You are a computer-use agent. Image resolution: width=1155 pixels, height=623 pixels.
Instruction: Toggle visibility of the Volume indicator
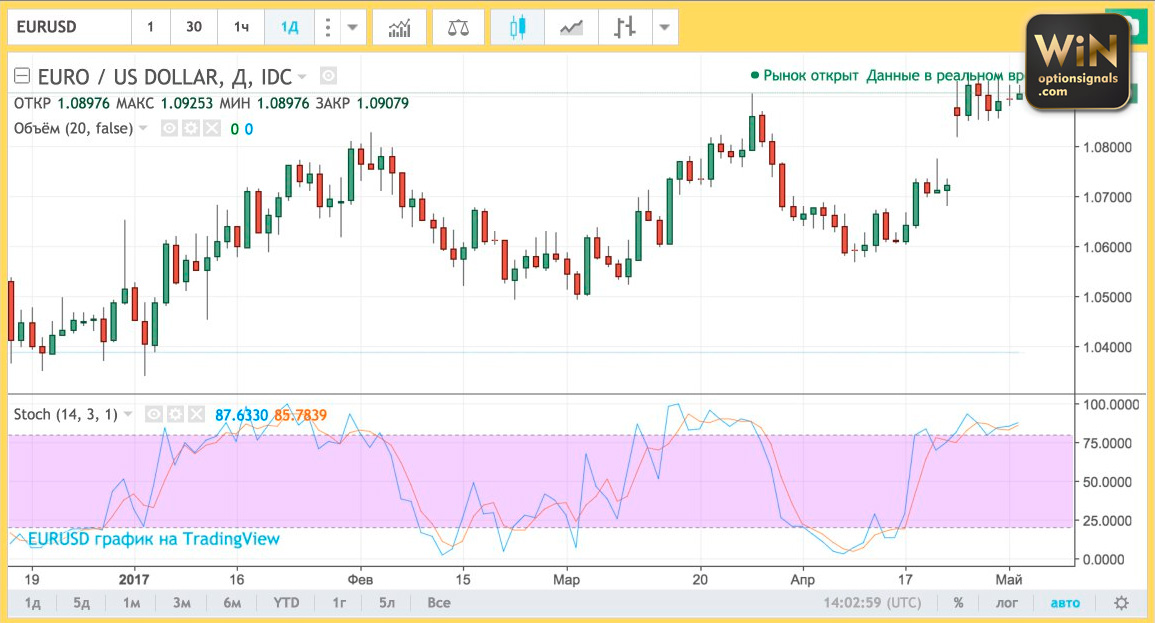point(170,128)
